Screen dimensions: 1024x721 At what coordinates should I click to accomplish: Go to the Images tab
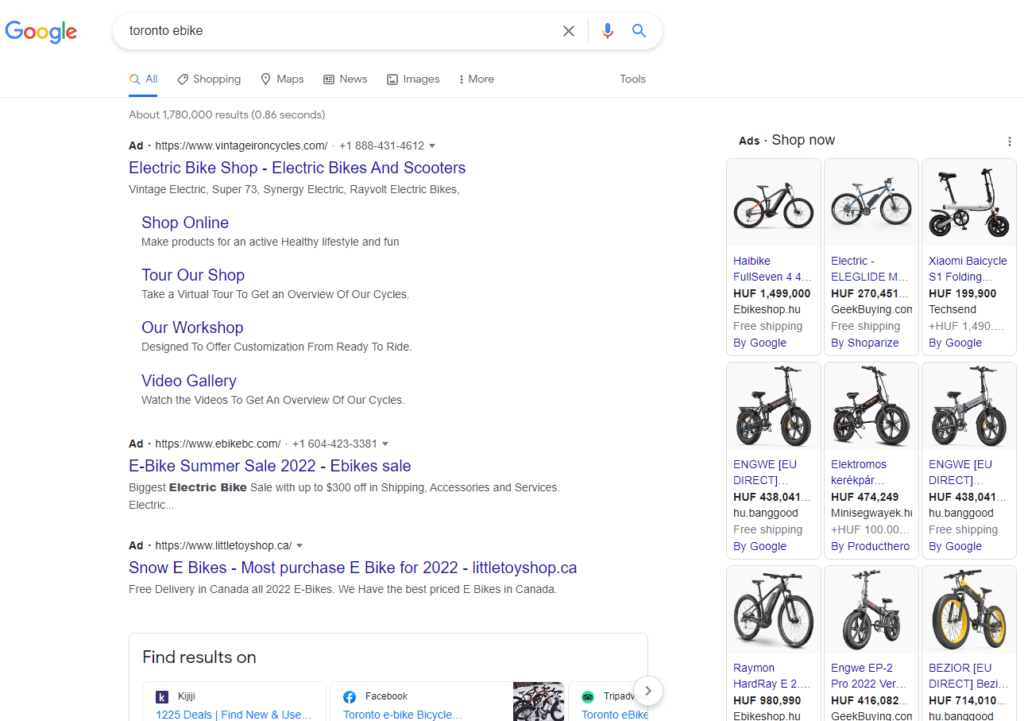[413, 79]
